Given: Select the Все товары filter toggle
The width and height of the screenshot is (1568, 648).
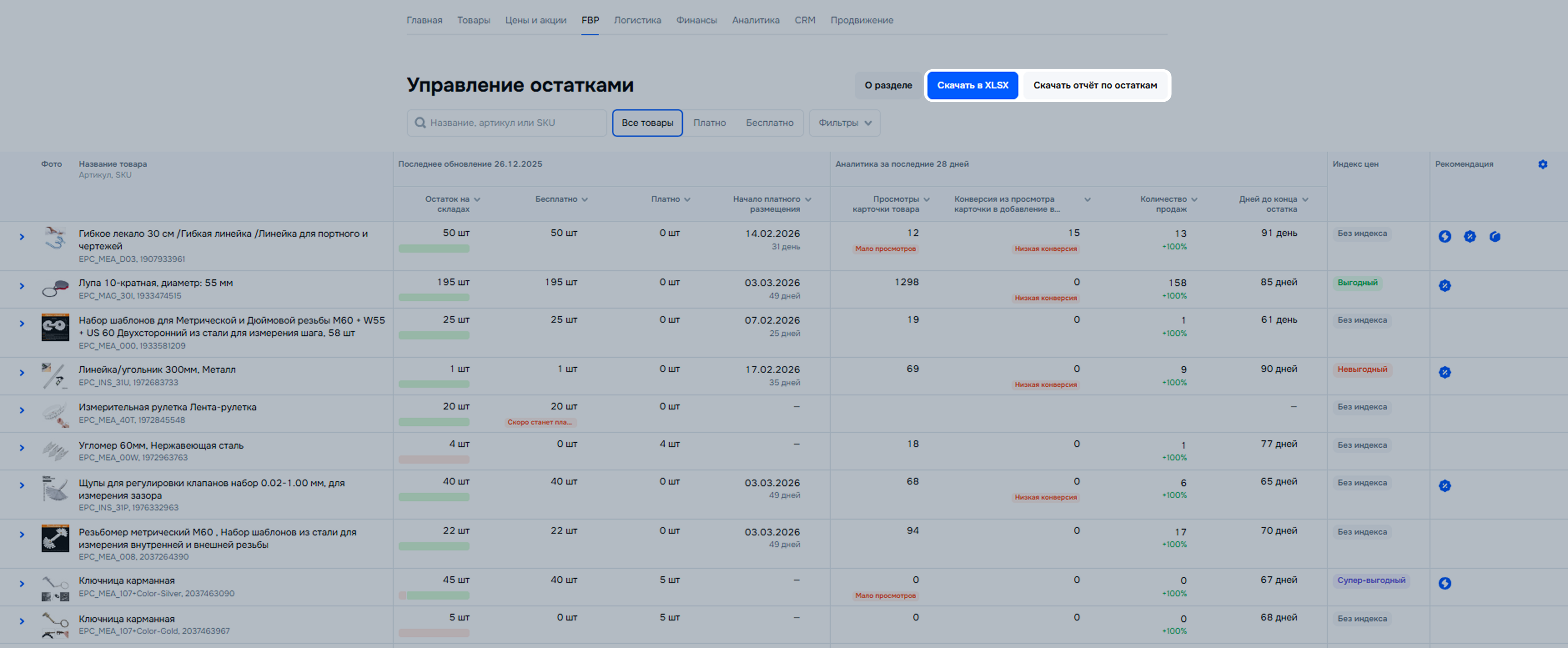Looking at the screenshot, I should pos(647,123).
